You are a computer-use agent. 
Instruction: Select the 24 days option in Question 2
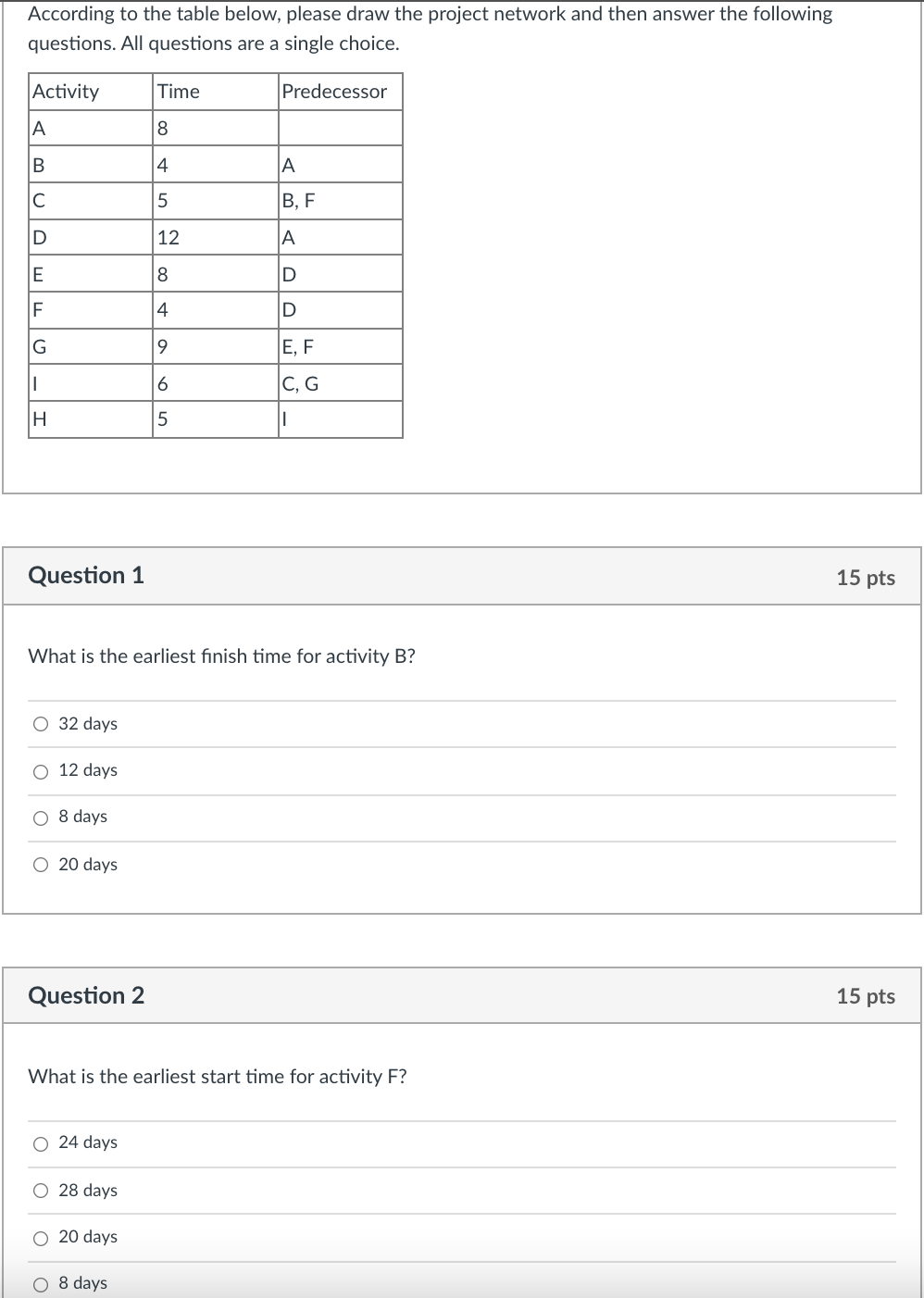coord(41,1144)
